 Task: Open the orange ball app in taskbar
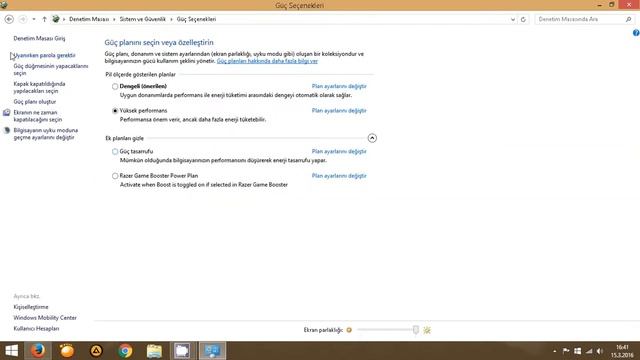point(67,351)
